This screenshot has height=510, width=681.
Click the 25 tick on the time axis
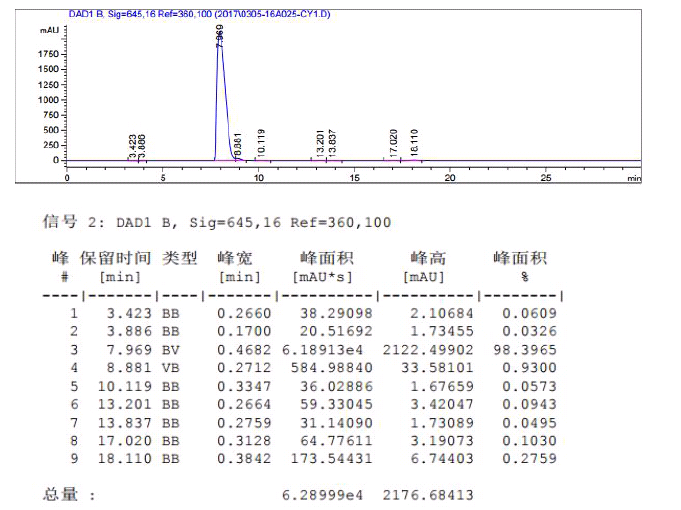click(546, 178)
